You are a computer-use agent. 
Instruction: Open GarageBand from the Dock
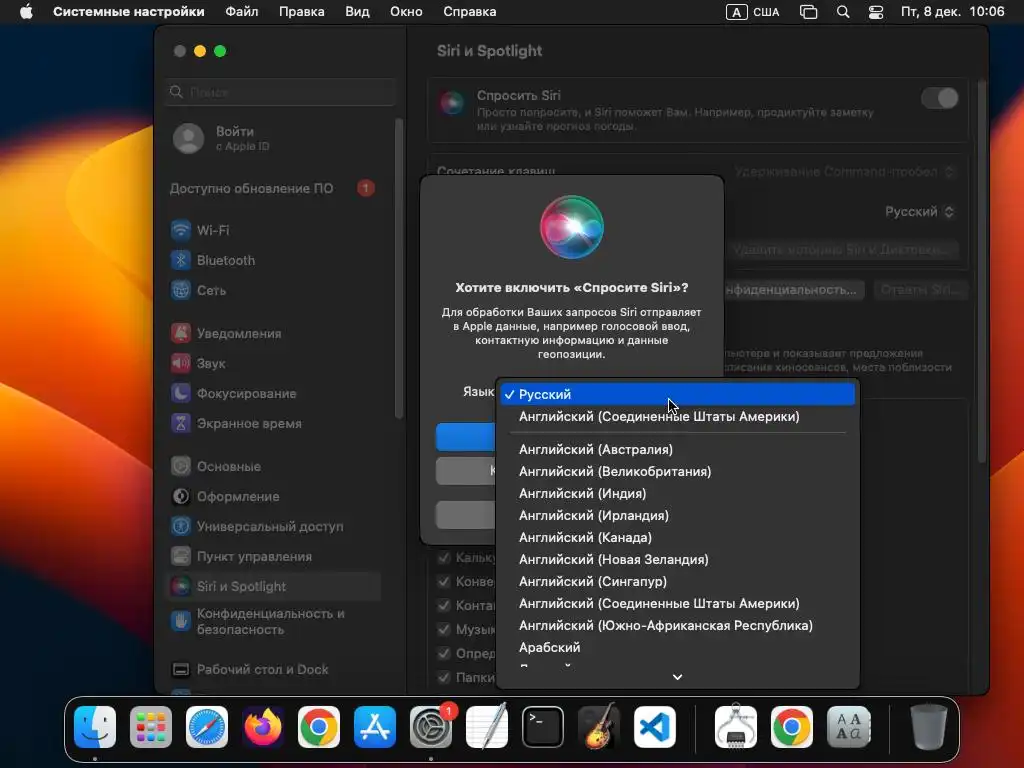coord(598,727)
